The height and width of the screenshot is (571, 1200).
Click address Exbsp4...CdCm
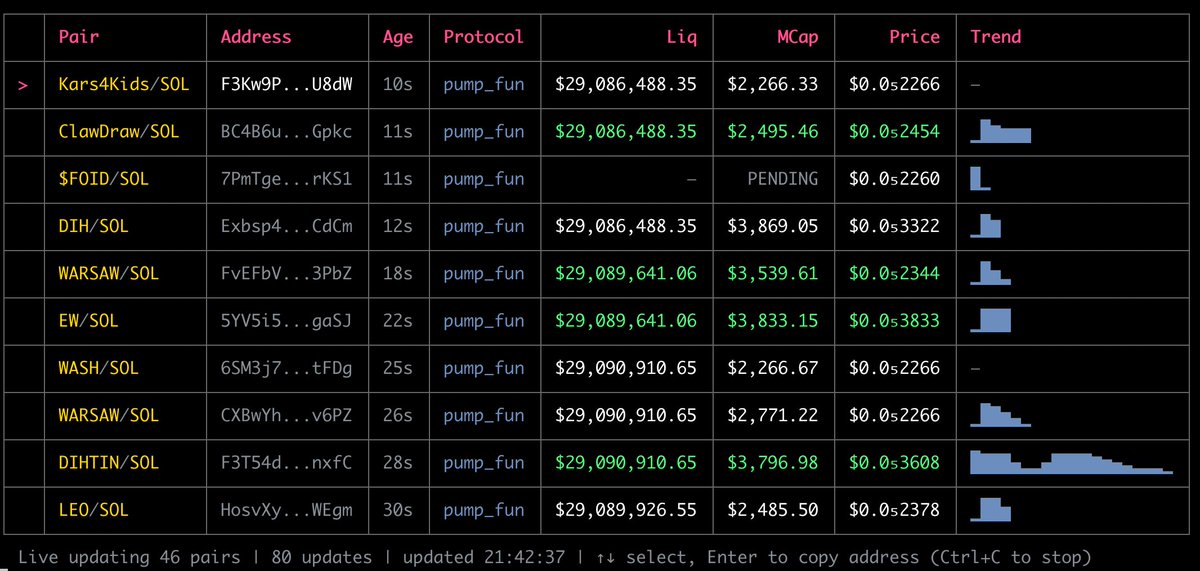point(286,226)
